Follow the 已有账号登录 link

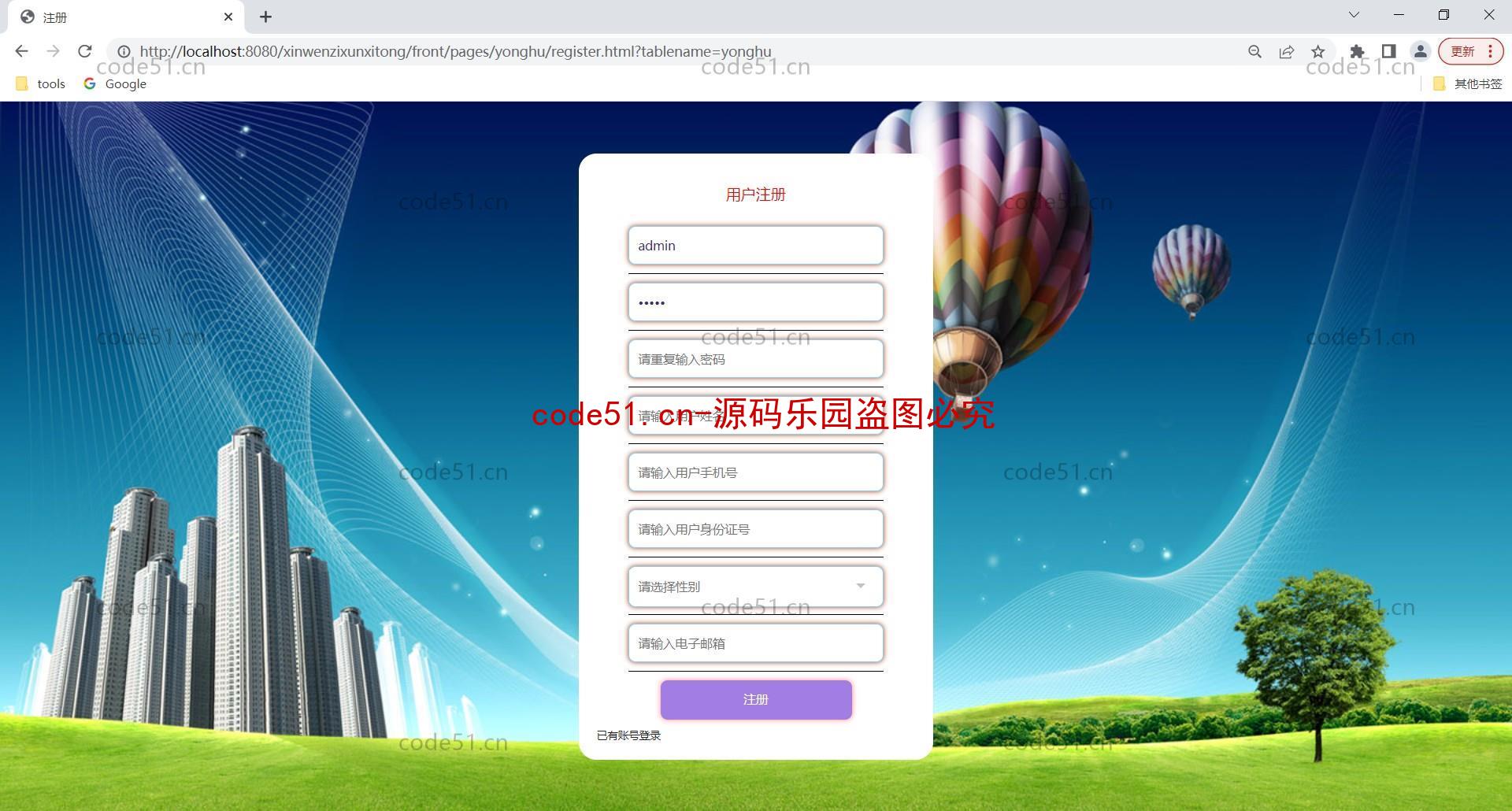(x=628, y=735)
